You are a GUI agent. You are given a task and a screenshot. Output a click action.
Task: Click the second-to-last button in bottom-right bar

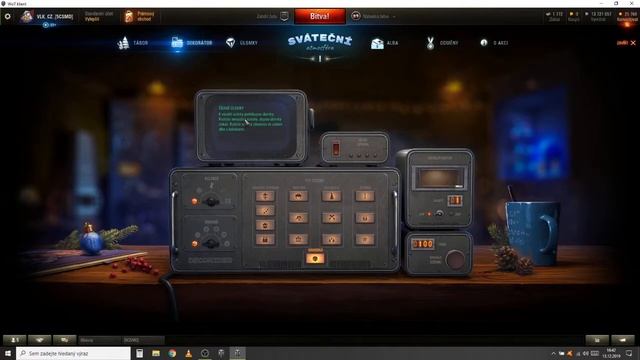click(597, 340)
